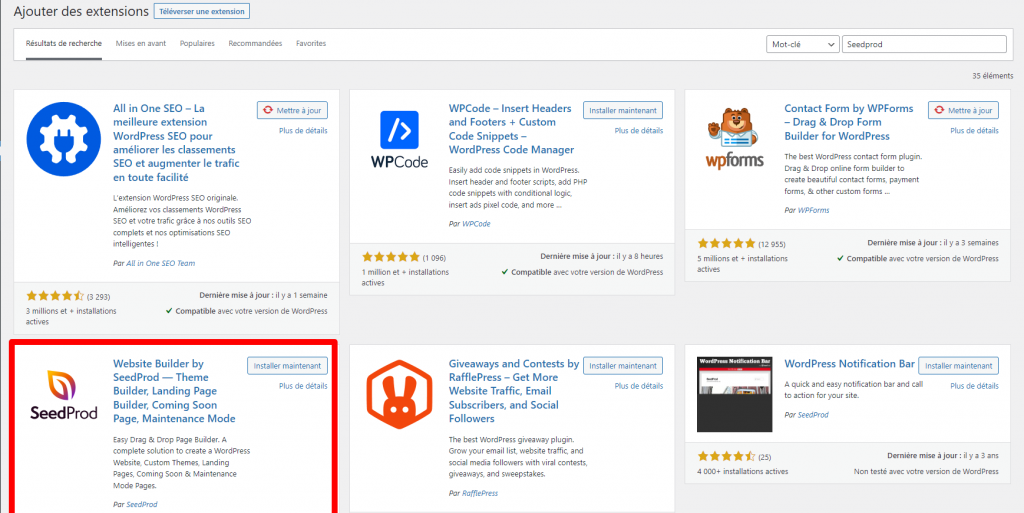
Task: Open the All in One SEO Team author link
Action: pyautogui.click(x=160, y=262)
